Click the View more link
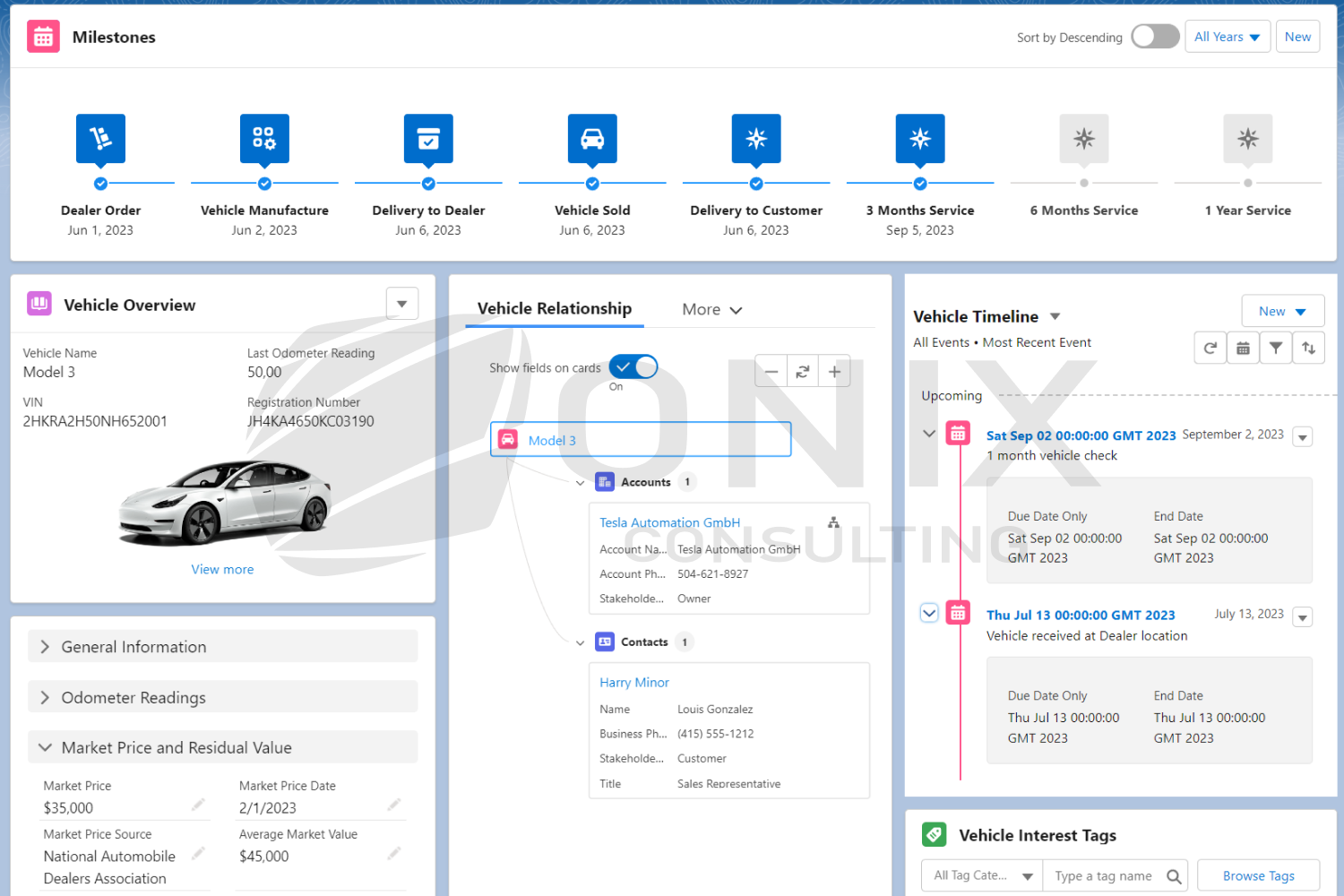1344x896 pixels. (x=222, y=570)
